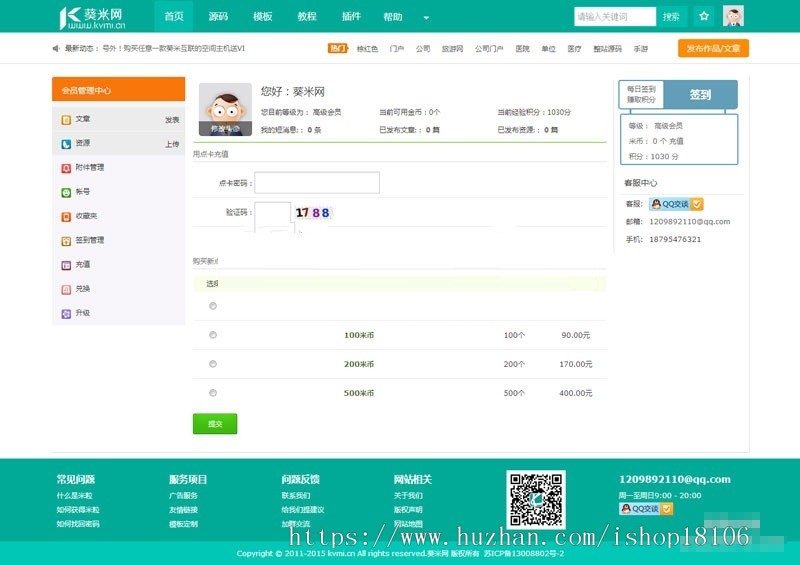
Task: Click 如何获得米粒 footer link
Action: coord(78,510)
